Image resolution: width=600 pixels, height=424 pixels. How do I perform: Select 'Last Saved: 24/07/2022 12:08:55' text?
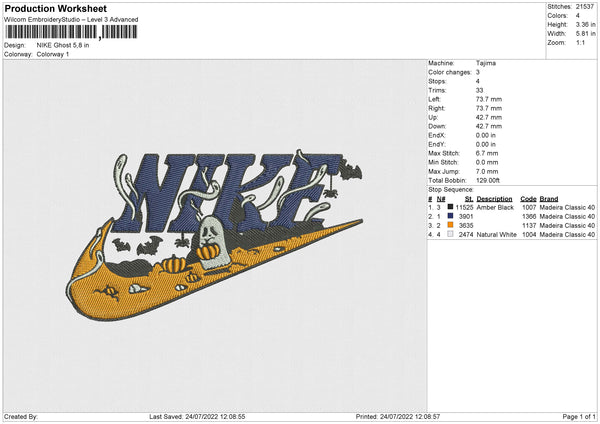coord(197,416)
